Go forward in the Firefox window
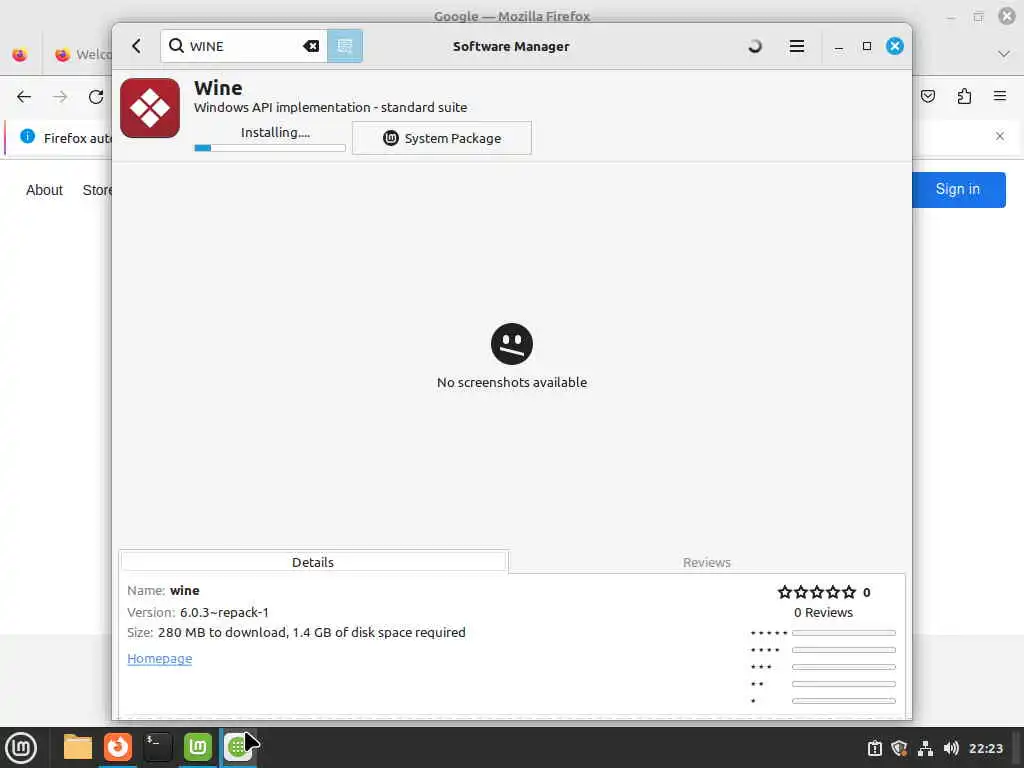This screenshot has width=1024, height=768. pyautogui.click(x=60, y=97)
